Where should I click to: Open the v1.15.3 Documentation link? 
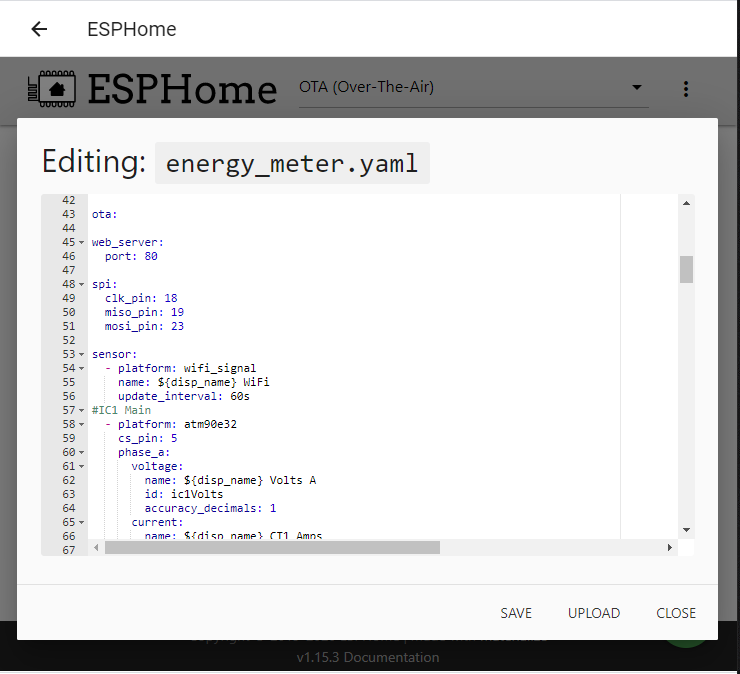(x=368, y=657)
